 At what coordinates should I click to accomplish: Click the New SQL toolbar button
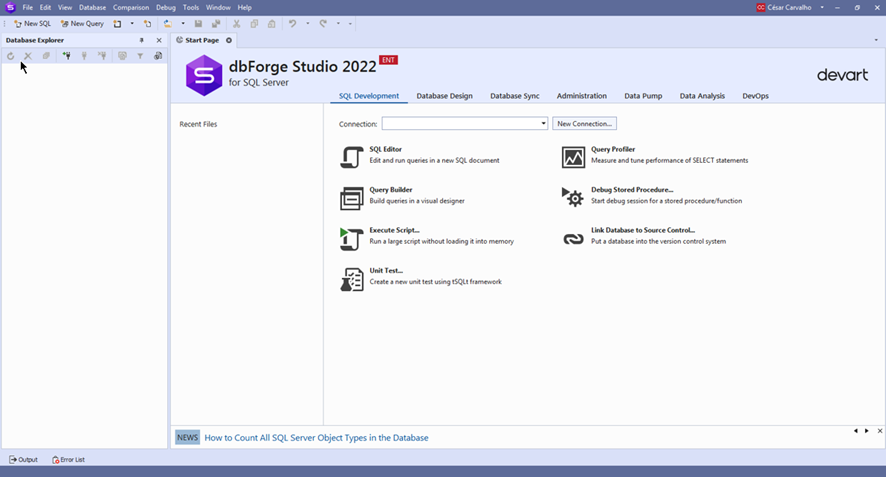point(32,23)
